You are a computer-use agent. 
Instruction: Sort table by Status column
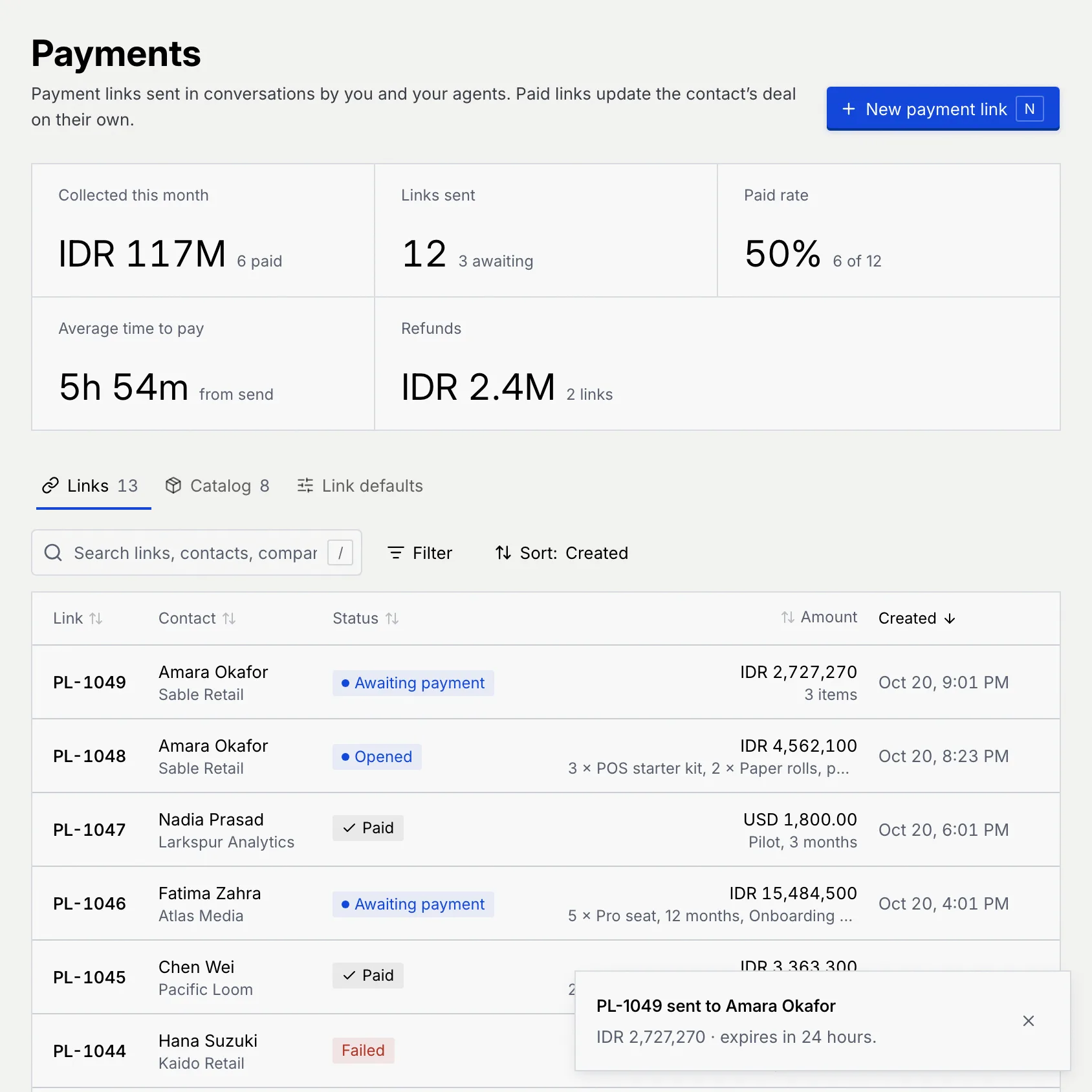coord(366,618)
